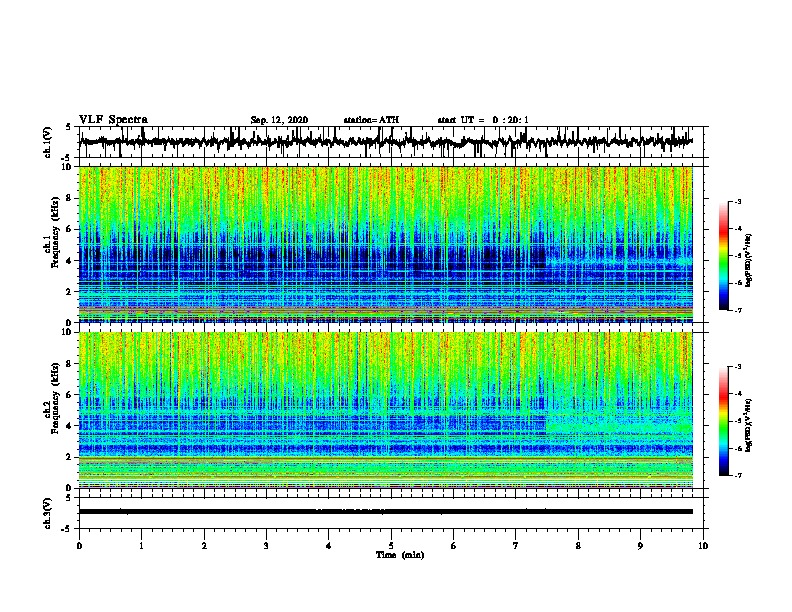Click the ch.2 spectrogram panel
Image resolution: width=792 pixels, height=612 pixels.
pyautogui.click(x=385, y=410)
